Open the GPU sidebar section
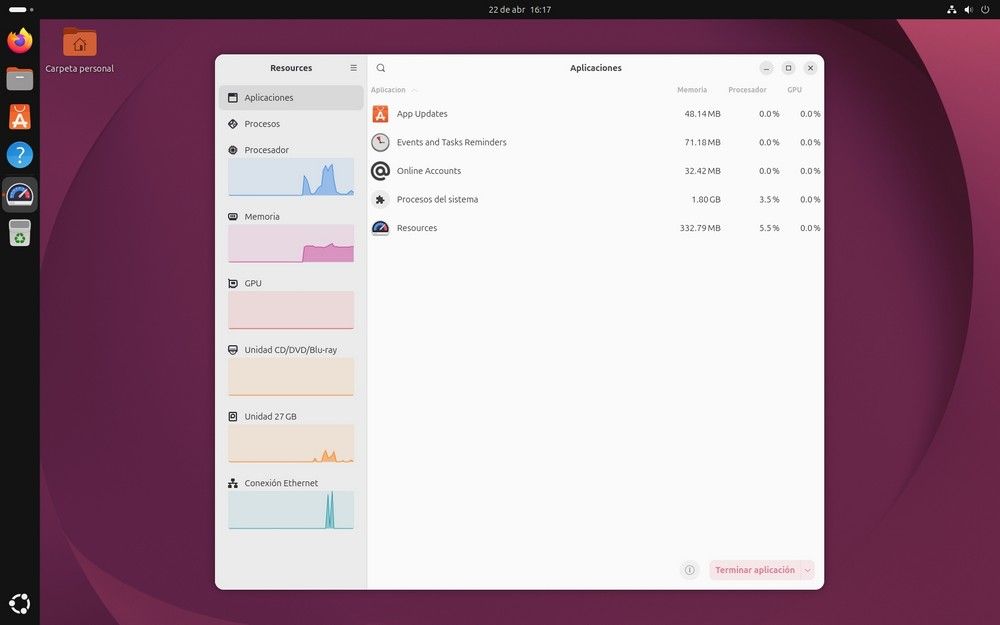This screenshot has width=1000, height=625. coord(291,304)
